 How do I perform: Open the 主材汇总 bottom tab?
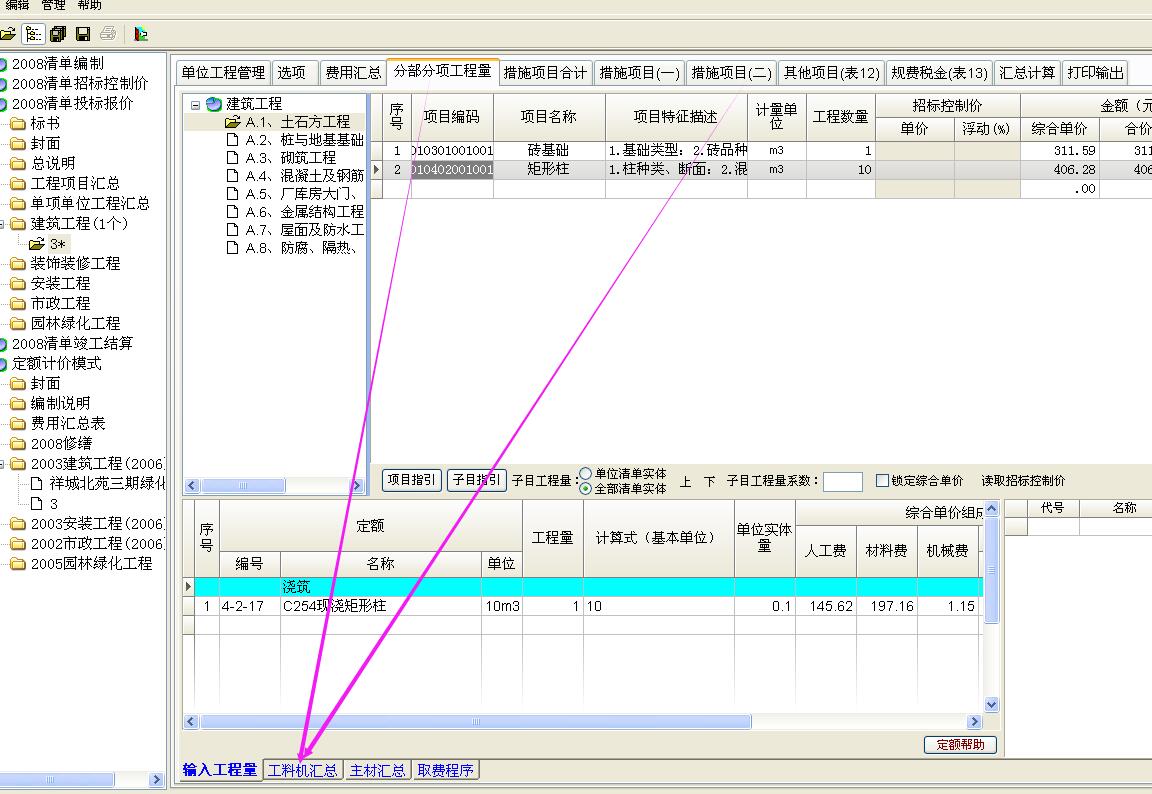(x=377, y=770)
